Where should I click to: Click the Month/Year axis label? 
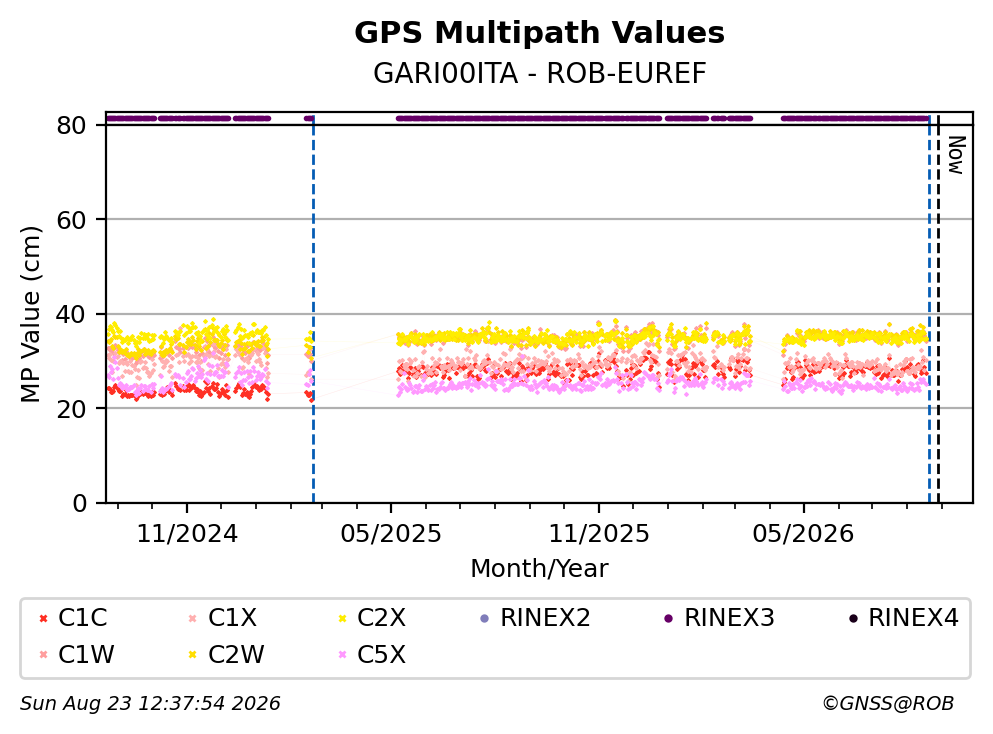click(539, 569)
